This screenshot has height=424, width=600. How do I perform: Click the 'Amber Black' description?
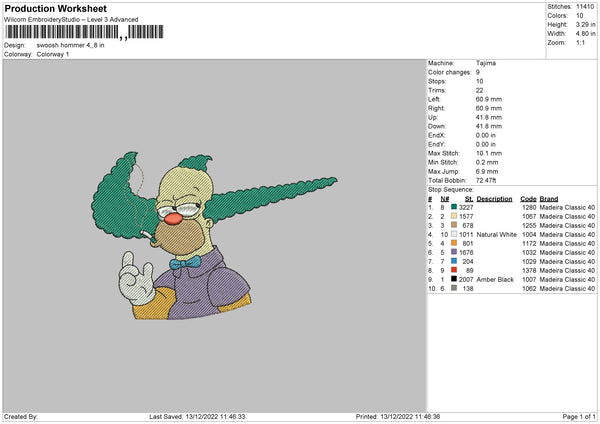click(x=495, y=279)
